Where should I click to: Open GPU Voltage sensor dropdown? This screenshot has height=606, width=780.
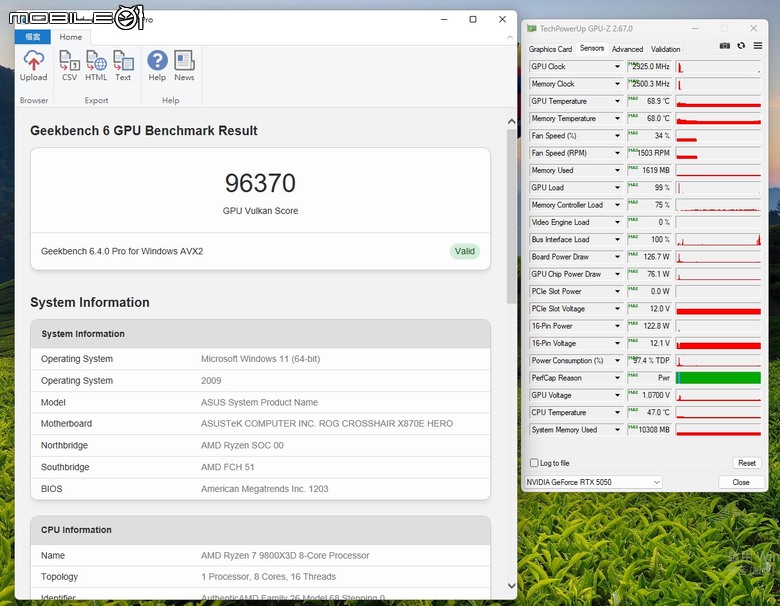[x=617, y=395]
